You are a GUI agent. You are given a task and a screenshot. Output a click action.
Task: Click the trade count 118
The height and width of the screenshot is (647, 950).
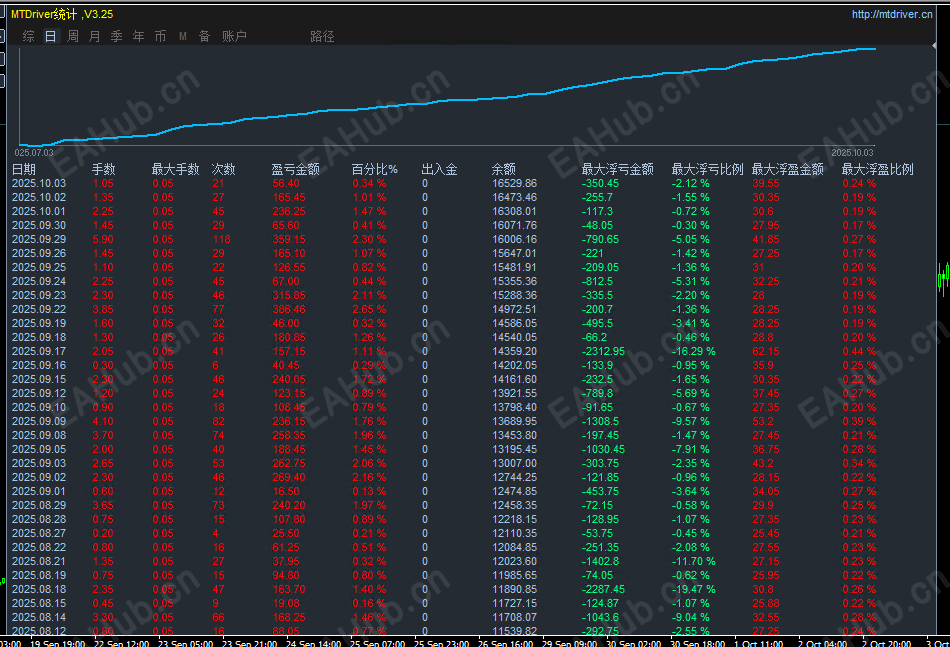point(221,239)
